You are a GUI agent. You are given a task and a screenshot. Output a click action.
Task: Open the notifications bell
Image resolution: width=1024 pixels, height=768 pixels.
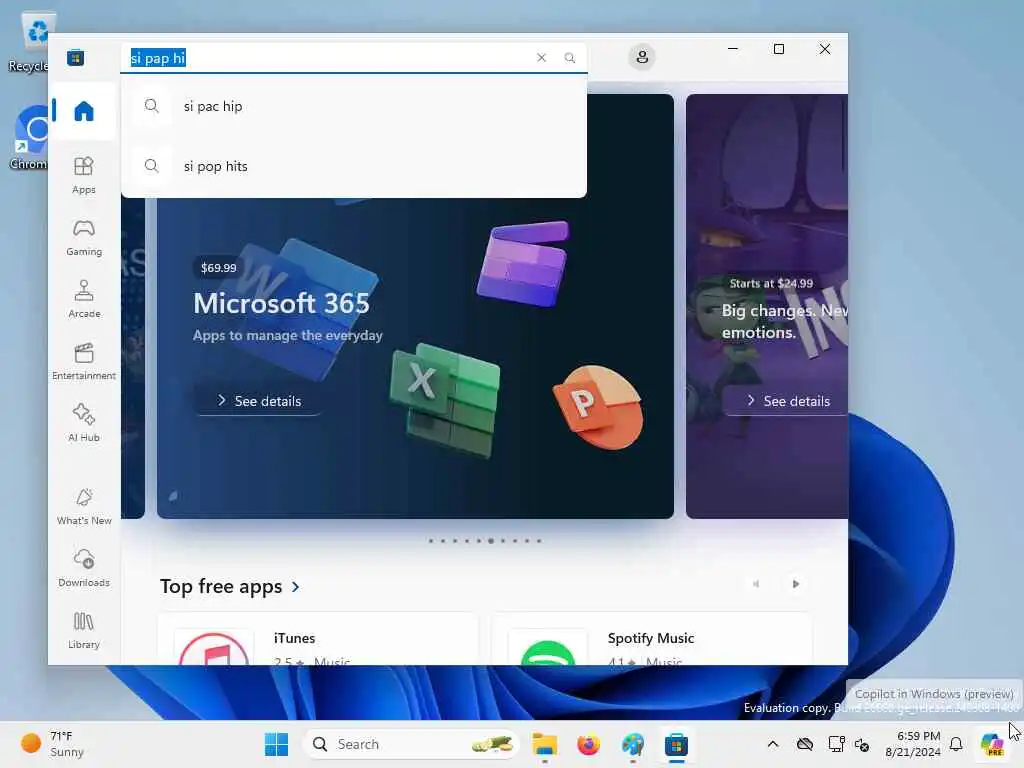point(956,744)
